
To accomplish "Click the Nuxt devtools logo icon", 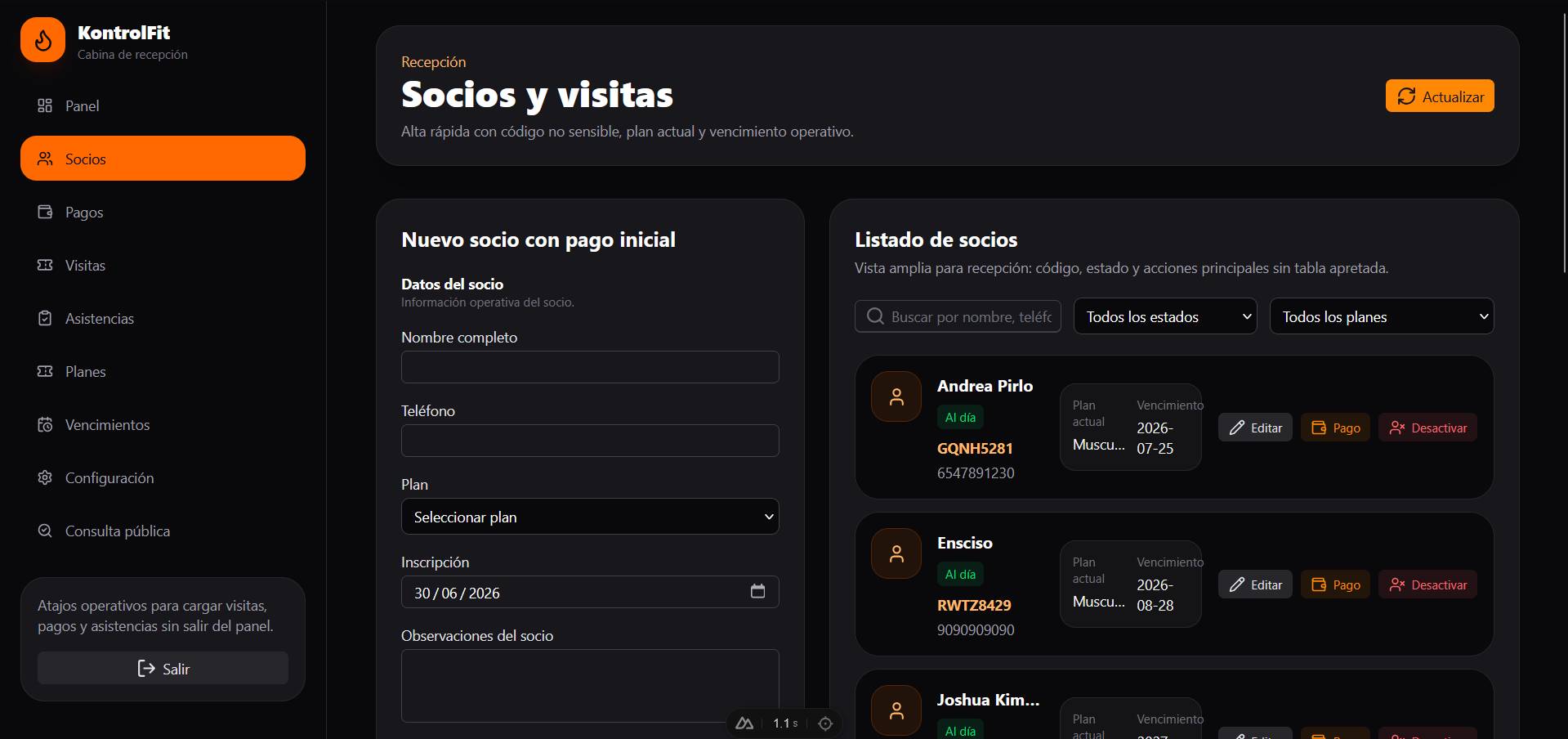I will (x=744, y=723).
